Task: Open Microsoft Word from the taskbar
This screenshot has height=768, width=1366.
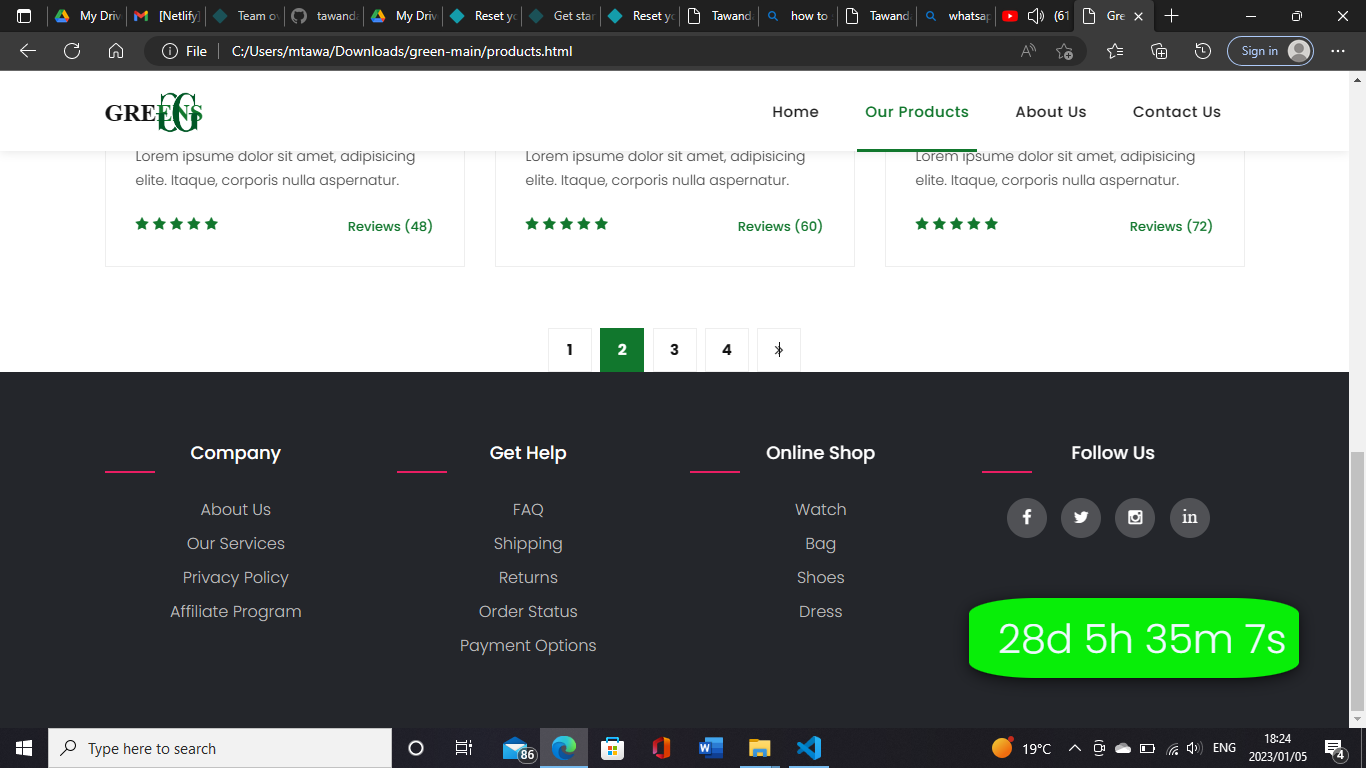Action: pyautogui.click(x=710, y=748)
